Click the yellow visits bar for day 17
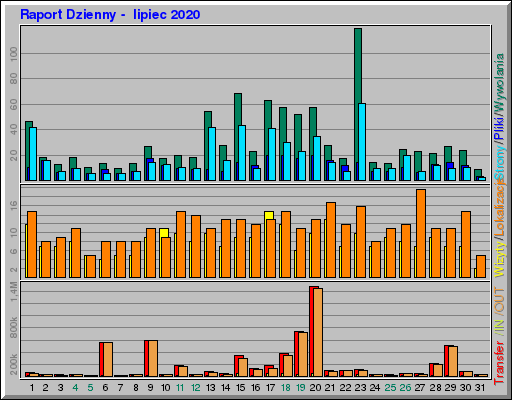Screen dimensions: 512x400 [x=269, y=215]
